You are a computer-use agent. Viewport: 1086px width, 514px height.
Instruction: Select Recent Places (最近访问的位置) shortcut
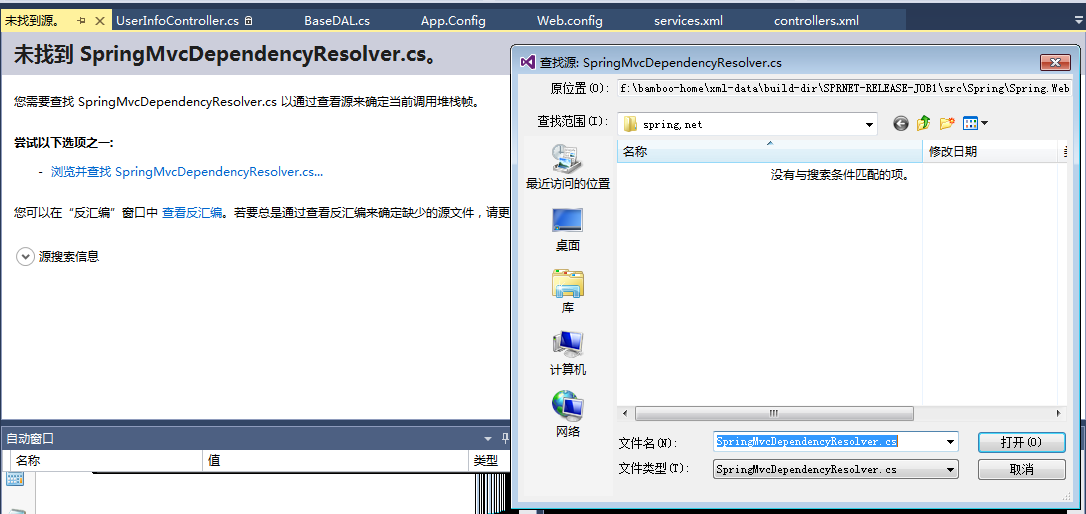pyautogui.click(x=568, y=168)
